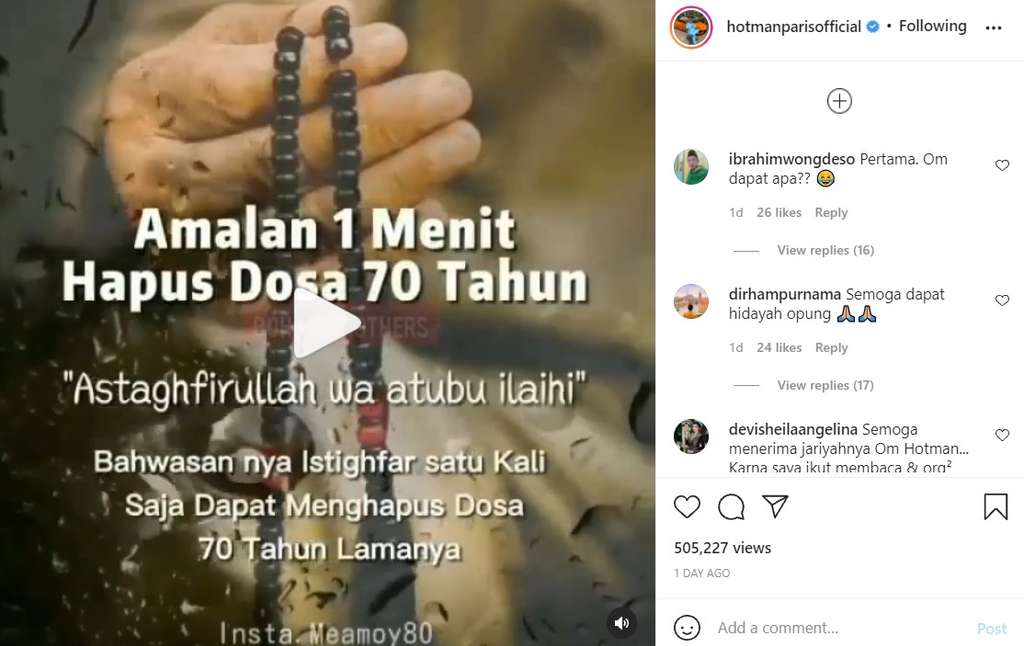Open the emoji picker smiley icon
1024x646 pixels.
[686, 628]
